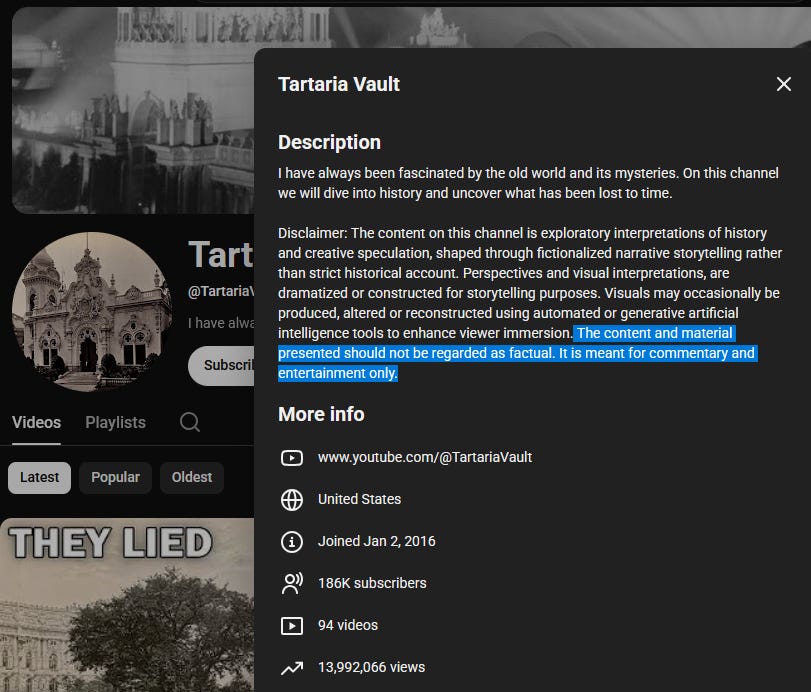The height and width of the screenshot is (692, 811).
Task: Click '94 videos' text
Action: coord(348,625)
